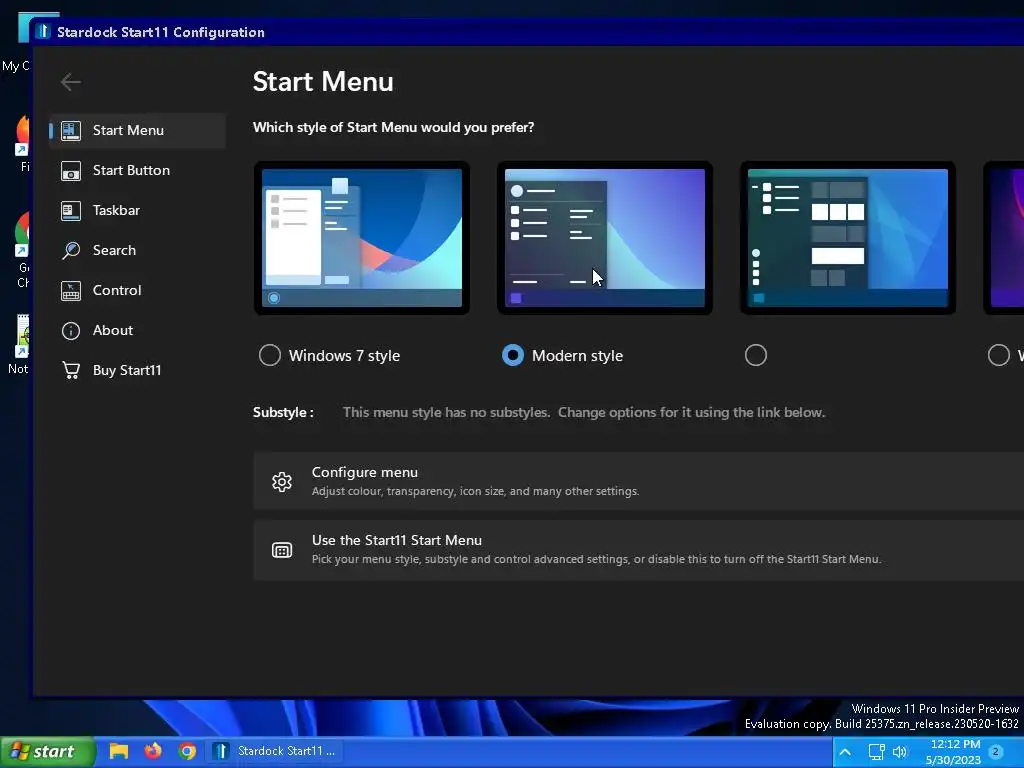
Task: Open the About page
Action: (x=138, y=330)
